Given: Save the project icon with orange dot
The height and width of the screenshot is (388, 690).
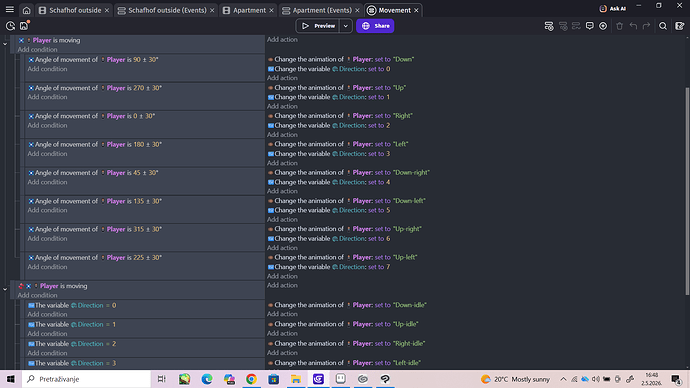Looking at the screenshot, I should coord(24,26).
